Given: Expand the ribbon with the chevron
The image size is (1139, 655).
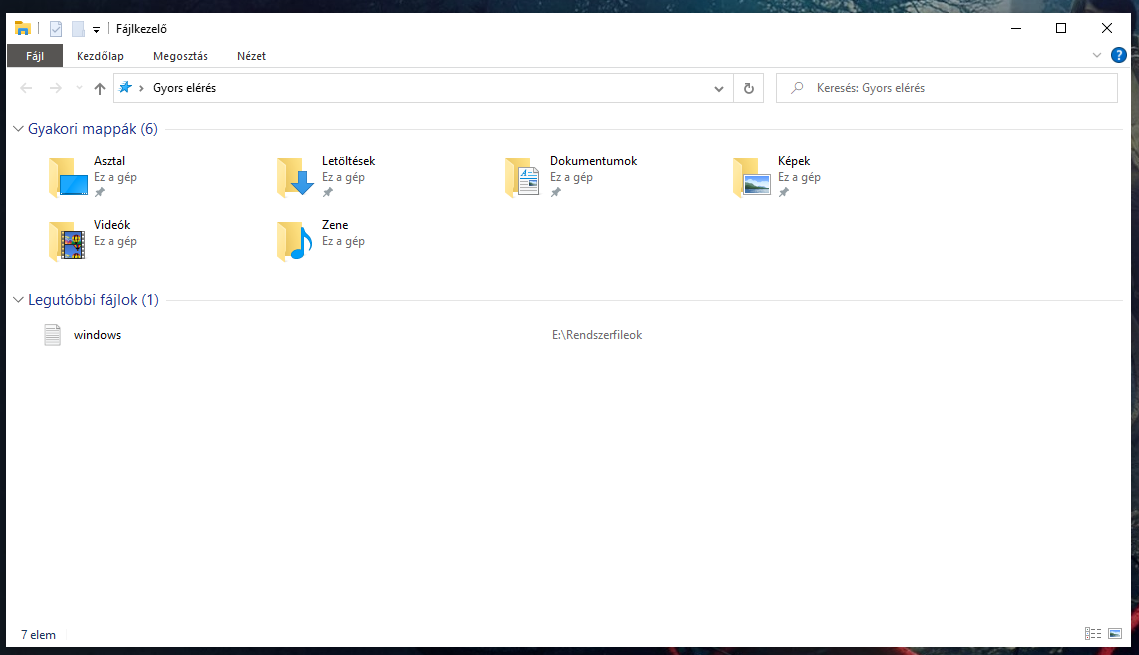Looking at the screenshot, I should coord(1097,55).
